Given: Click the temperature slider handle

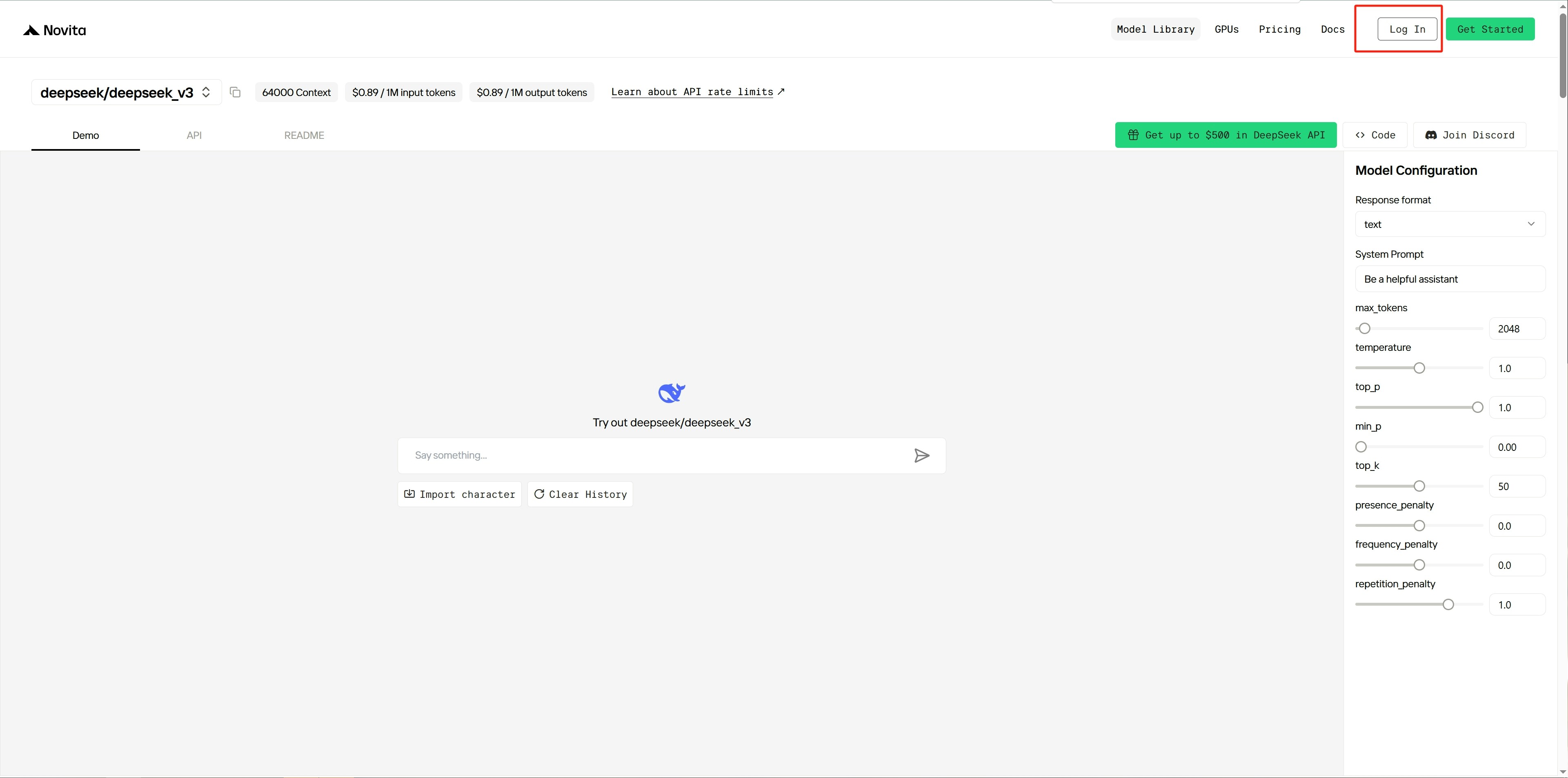Looking at the screenshot, I should pos(1419,368).
